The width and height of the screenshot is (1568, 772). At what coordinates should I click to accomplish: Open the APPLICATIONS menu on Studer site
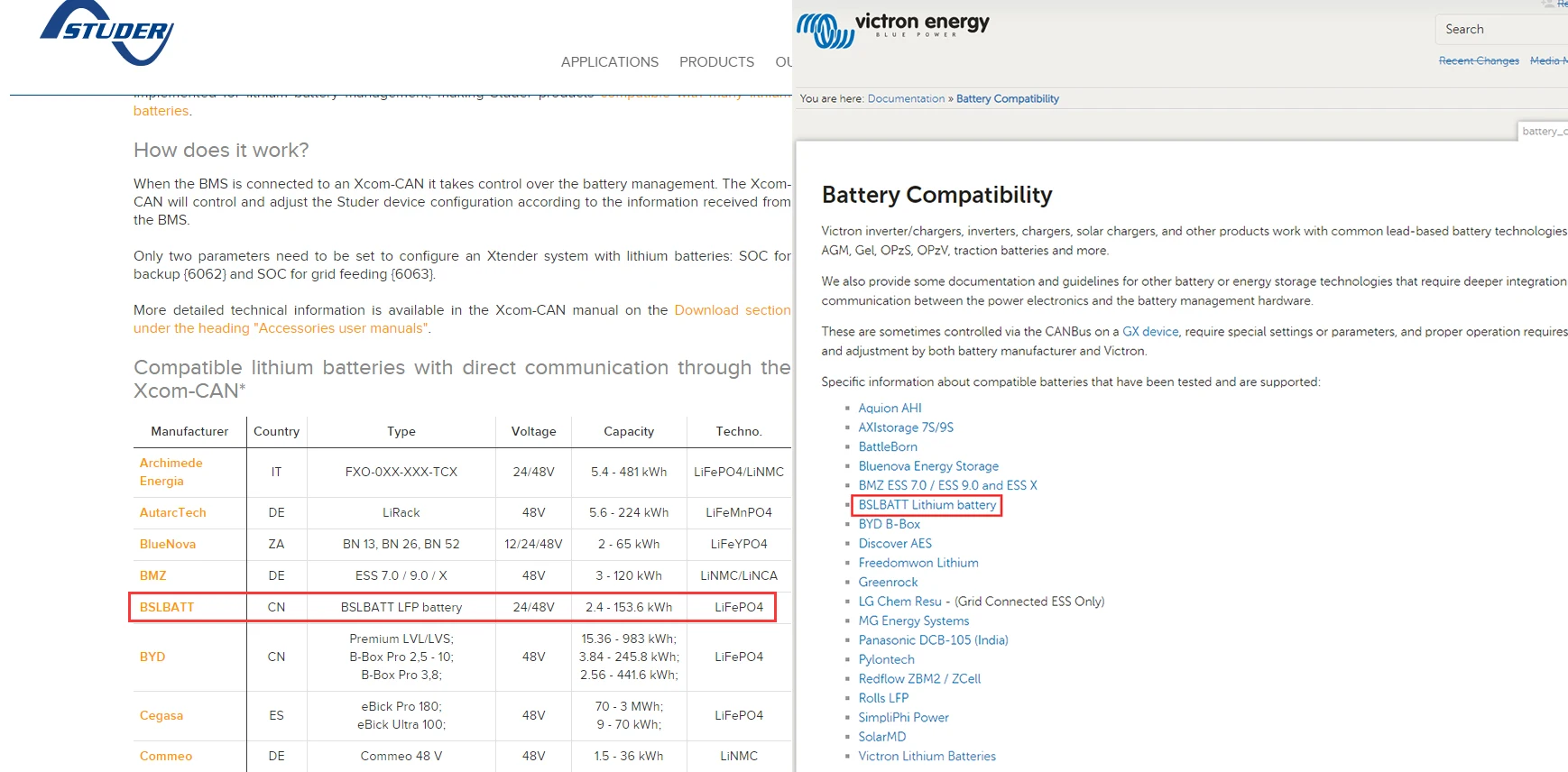(x=610, y=62)
